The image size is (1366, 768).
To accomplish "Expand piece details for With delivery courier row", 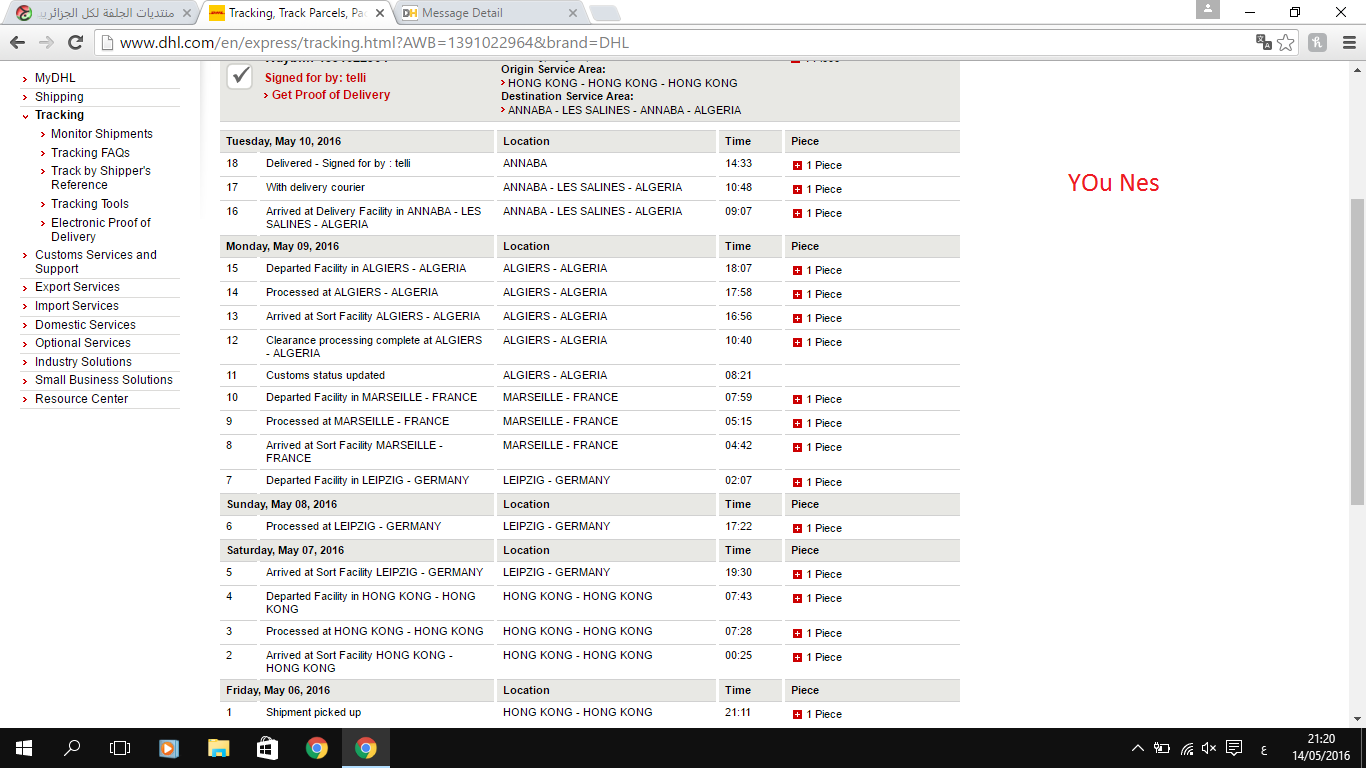I will pos(797,189).
